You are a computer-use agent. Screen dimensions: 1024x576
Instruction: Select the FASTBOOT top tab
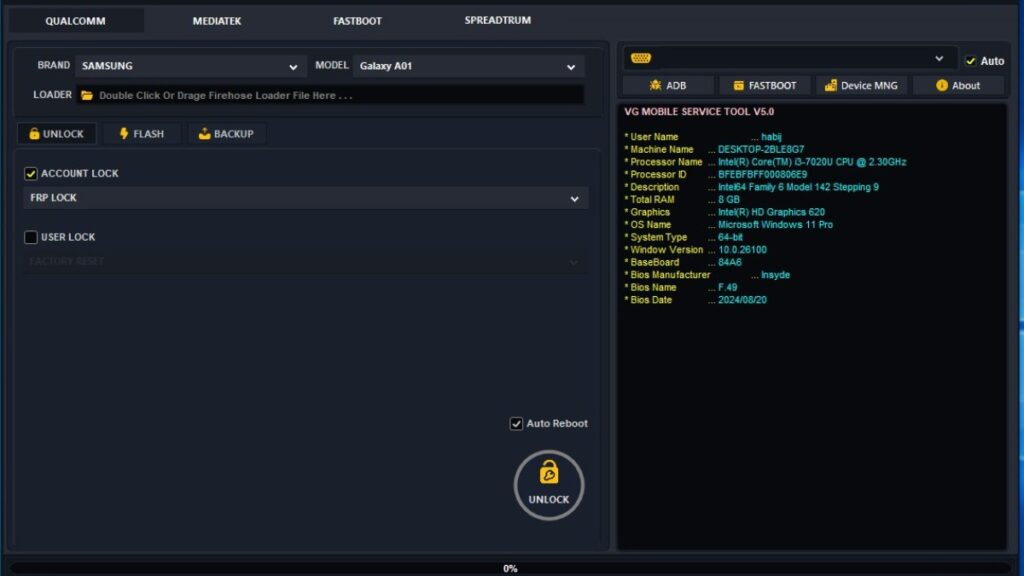pyautogui.click(x=357, y=21)
